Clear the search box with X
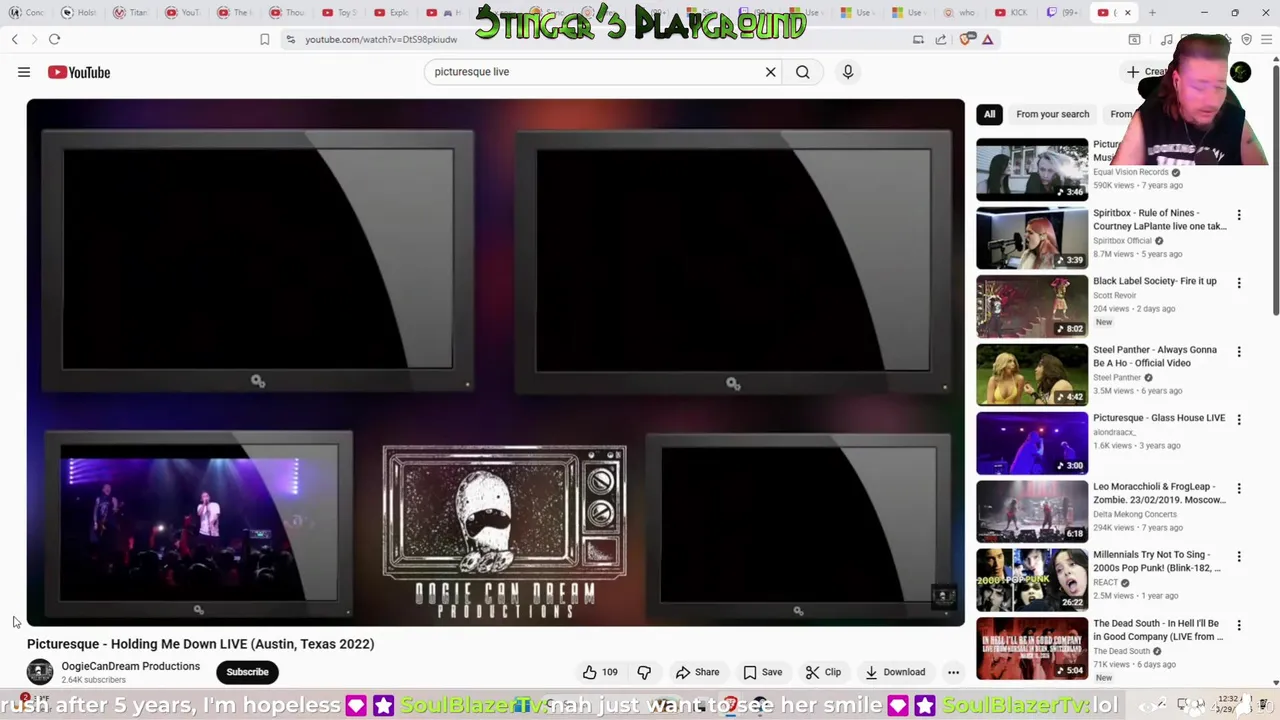 click(x=770, y=72)
